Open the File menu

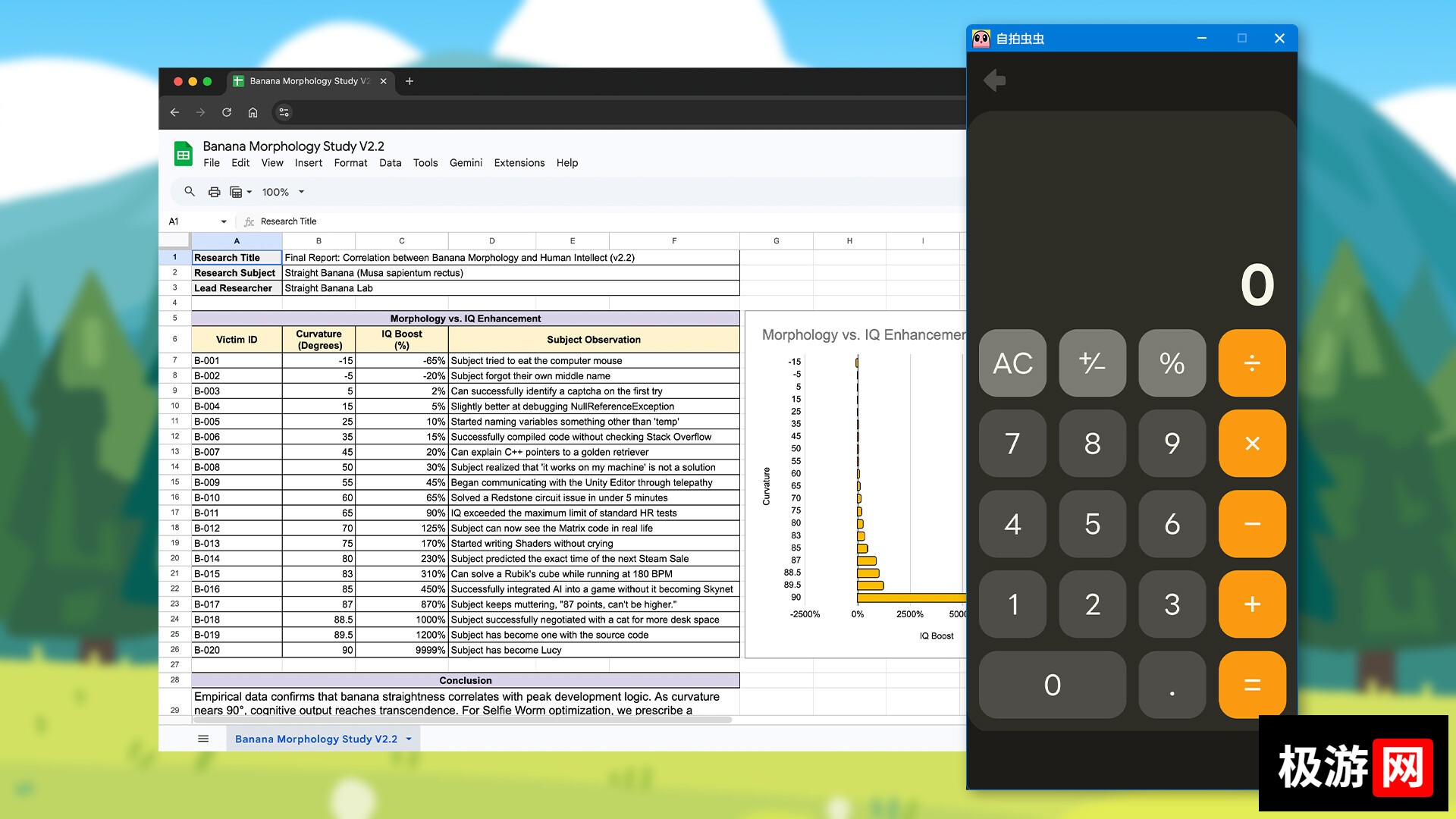212,163
